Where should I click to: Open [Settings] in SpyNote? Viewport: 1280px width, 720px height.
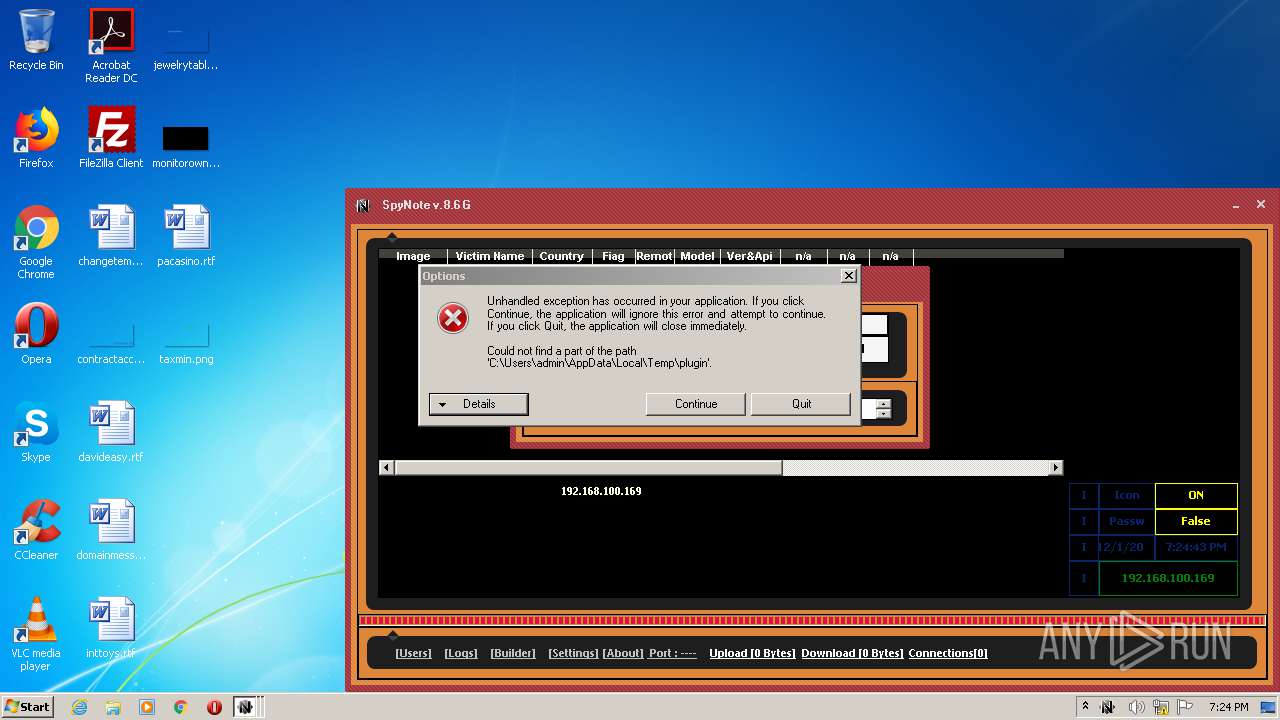pyautogui.click(x=573, y=653)
